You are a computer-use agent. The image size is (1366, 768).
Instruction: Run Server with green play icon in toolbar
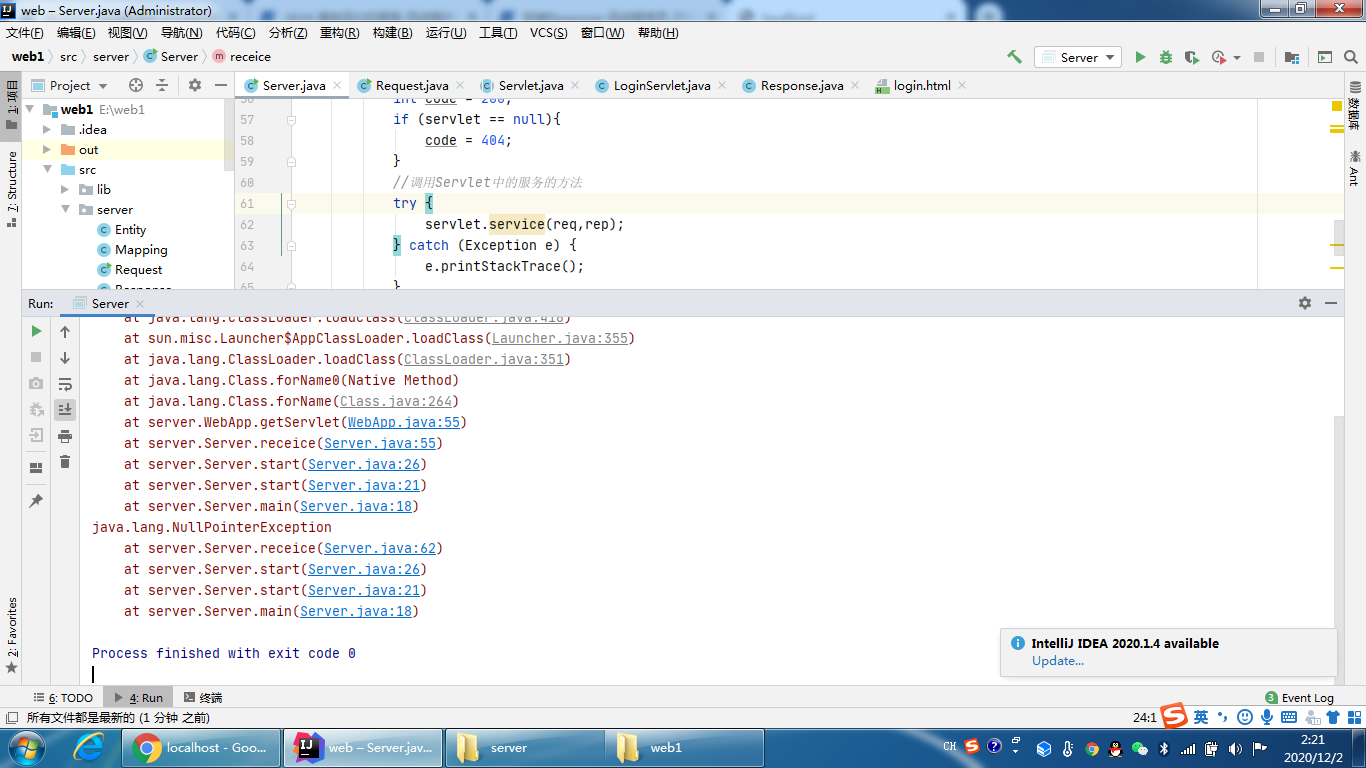pyautogui.click(x=1140, y=57)
